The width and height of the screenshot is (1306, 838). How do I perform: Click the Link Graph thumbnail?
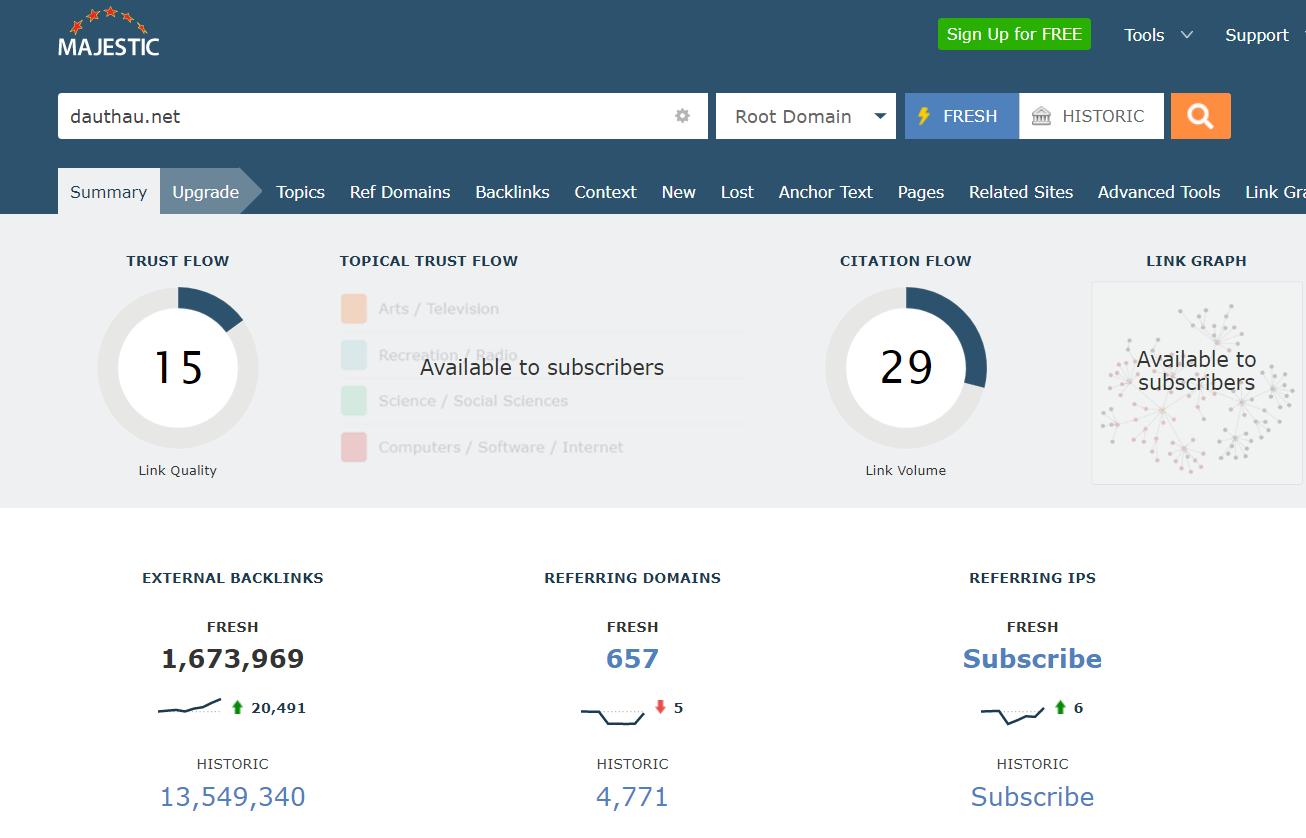[x=1196, y=383]
